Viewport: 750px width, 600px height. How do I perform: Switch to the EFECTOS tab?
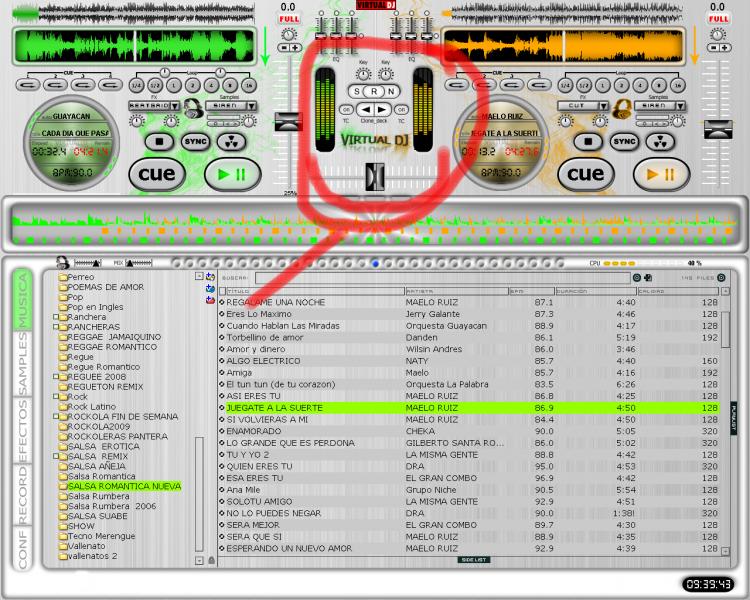(x=22, y=431)
